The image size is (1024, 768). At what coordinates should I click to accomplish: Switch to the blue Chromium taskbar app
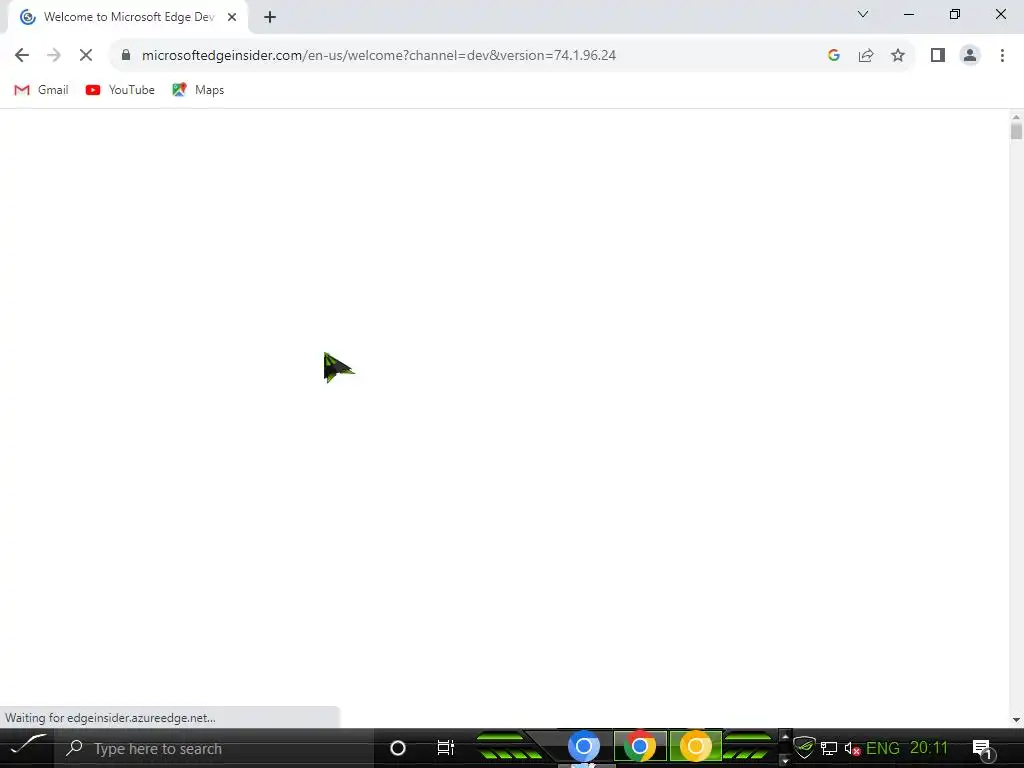[x=584, y=746]
